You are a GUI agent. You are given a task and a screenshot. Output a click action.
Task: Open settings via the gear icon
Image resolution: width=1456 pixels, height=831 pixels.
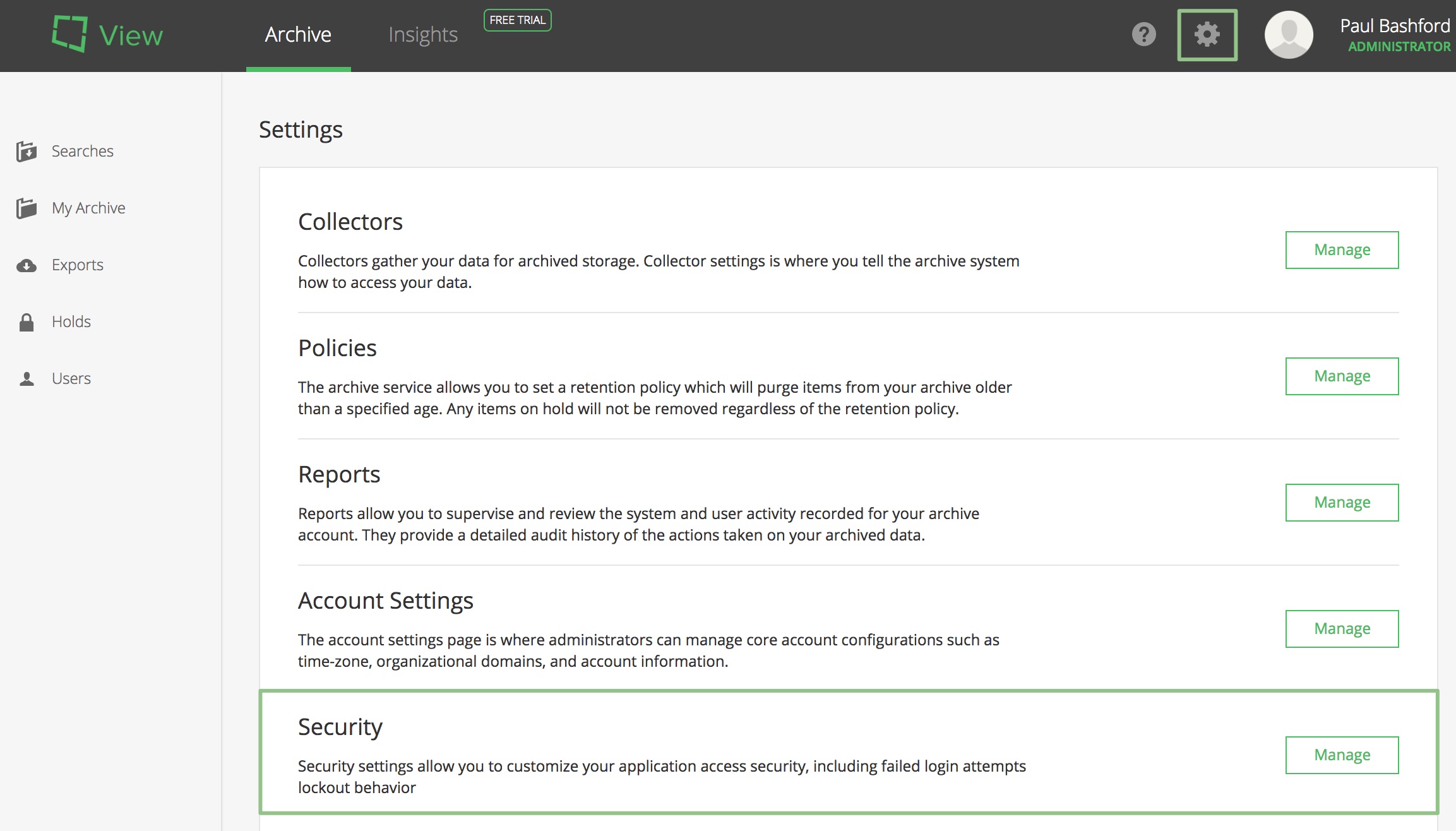coord(1207,35)
